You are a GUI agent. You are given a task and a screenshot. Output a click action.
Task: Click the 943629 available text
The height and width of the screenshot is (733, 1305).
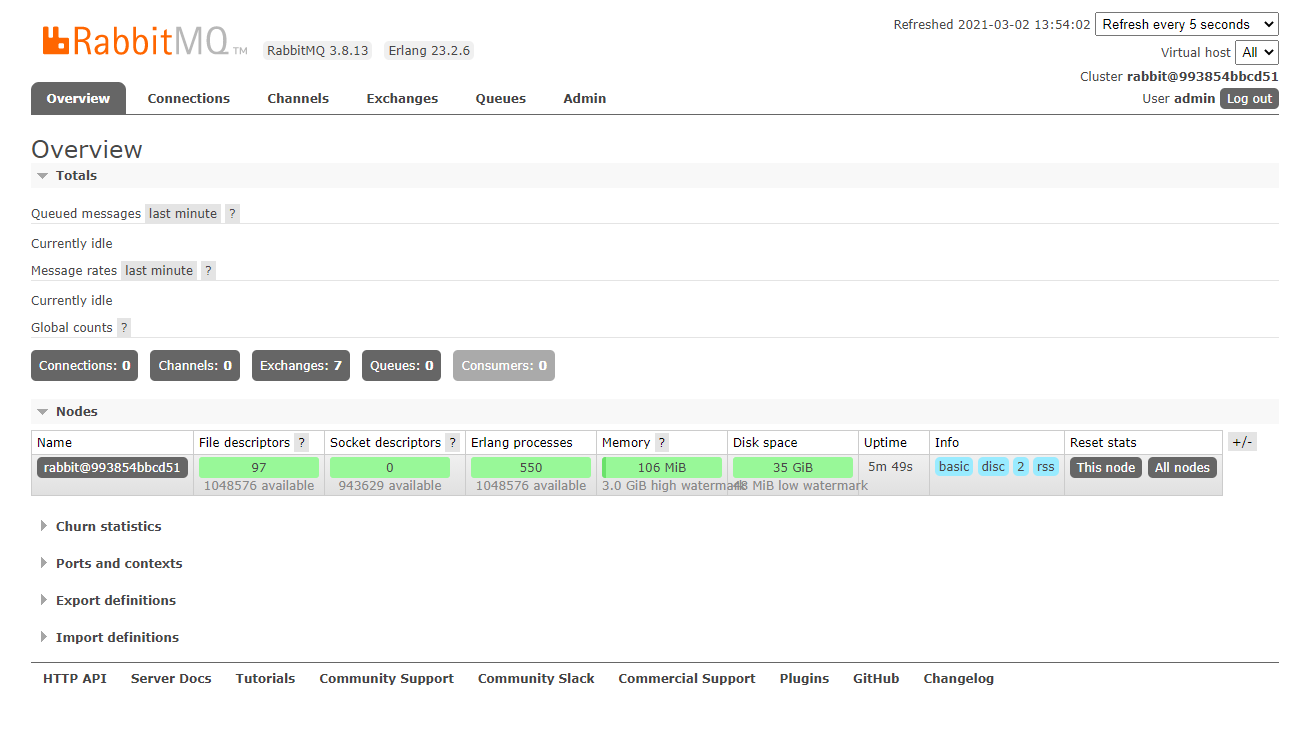[388, 485]
